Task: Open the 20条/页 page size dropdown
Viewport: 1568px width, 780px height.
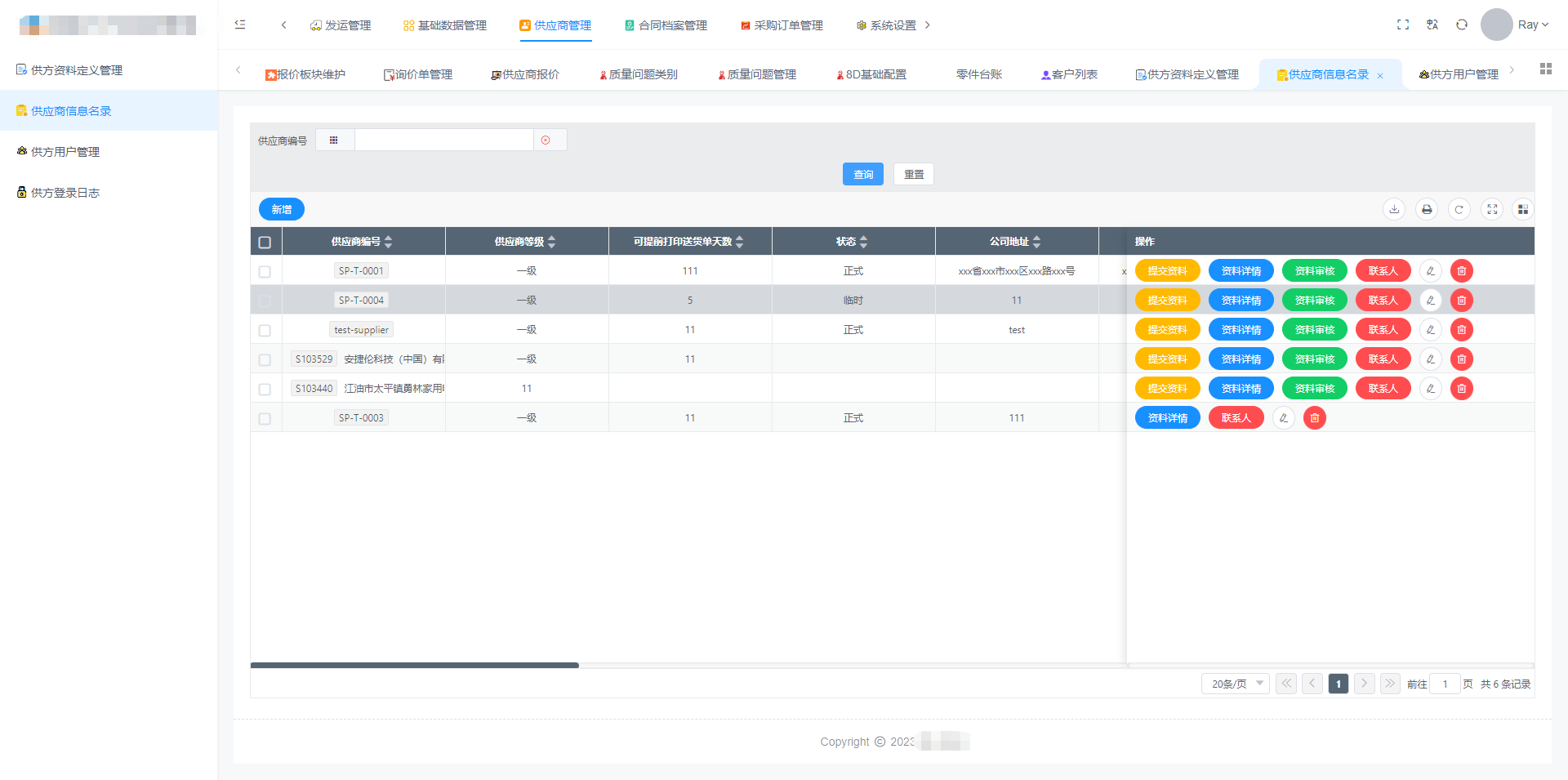Action: tap(1235, 684)
